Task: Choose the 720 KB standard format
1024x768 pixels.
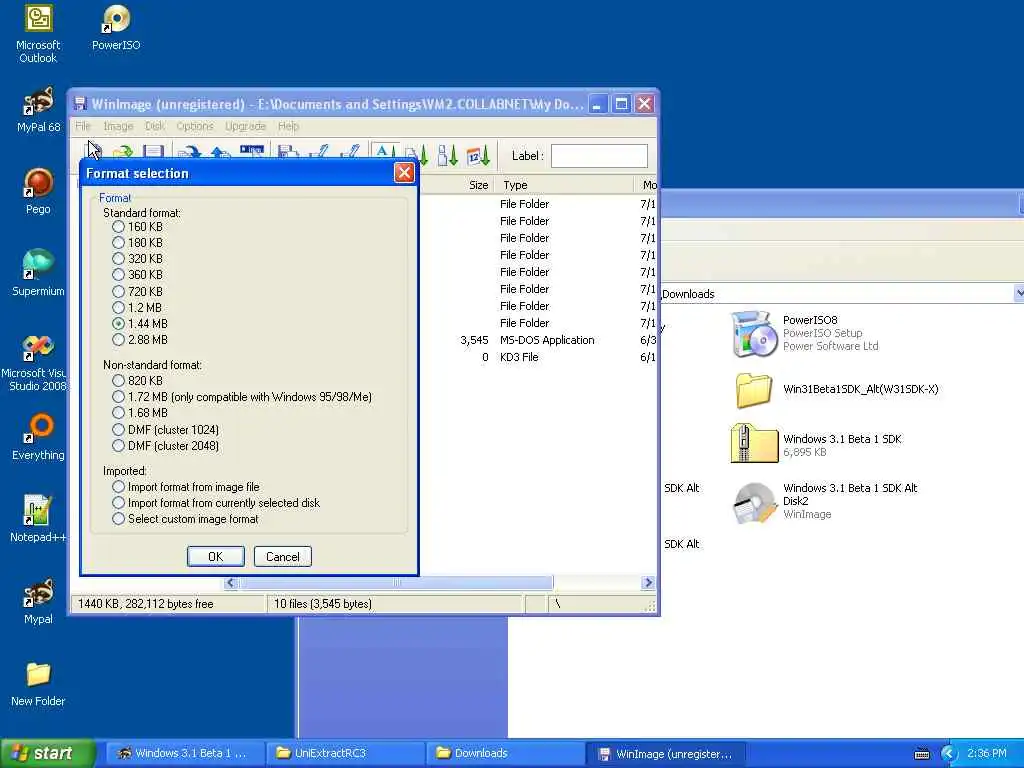Action: pyautogui.click(x=118, y=291)
